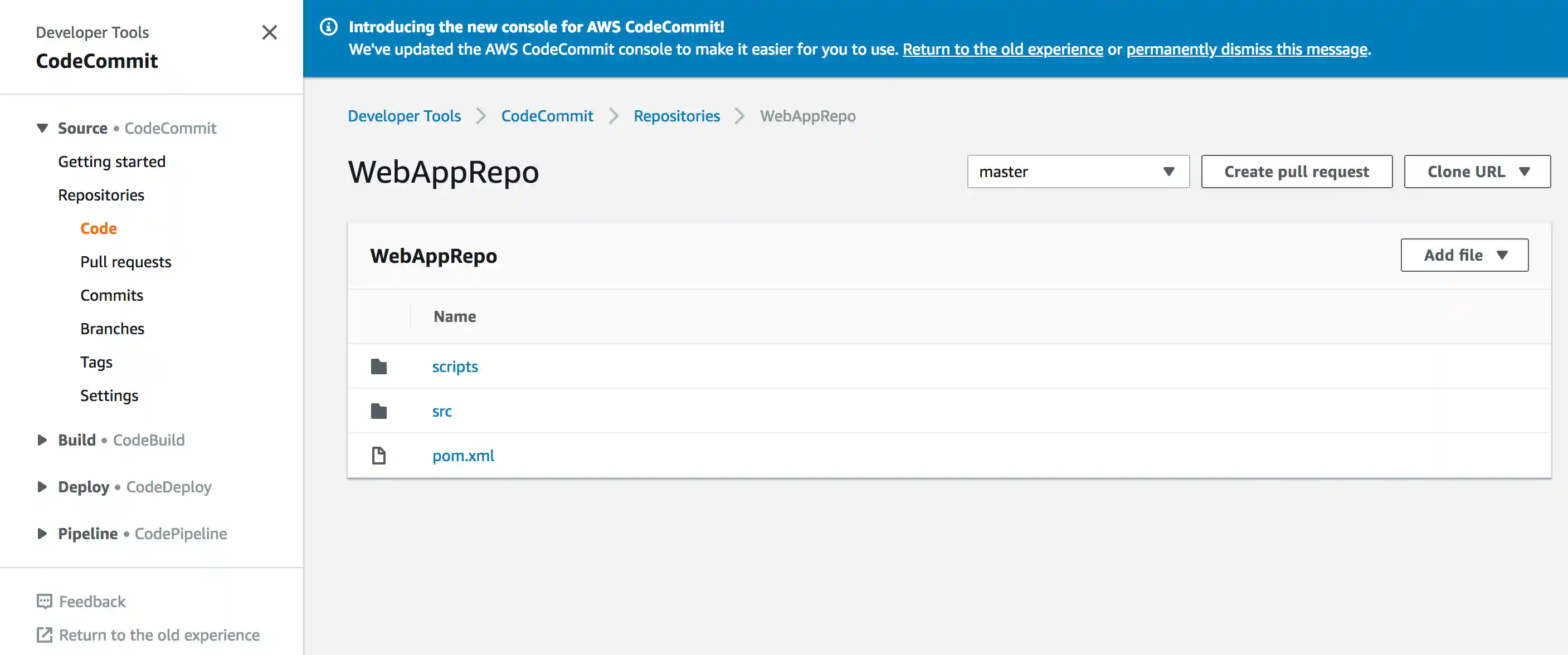Close the Developer Tools sidebar with the X
The image size is (1568, 655).
pyautogui.click(x=269, y=32)
